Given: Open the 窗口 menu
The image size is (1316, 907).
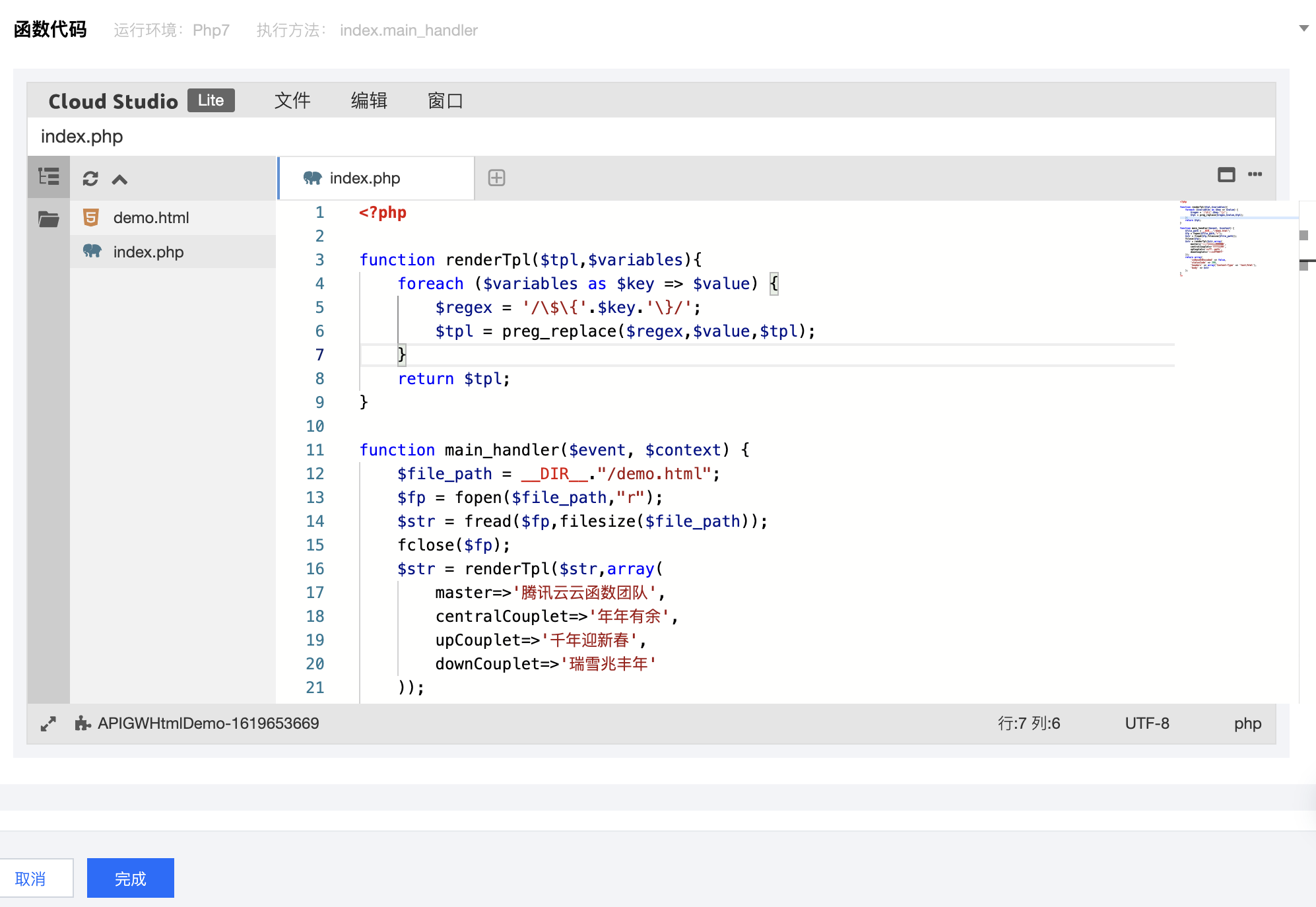Looking at the screenshot, I should point(445,101).
